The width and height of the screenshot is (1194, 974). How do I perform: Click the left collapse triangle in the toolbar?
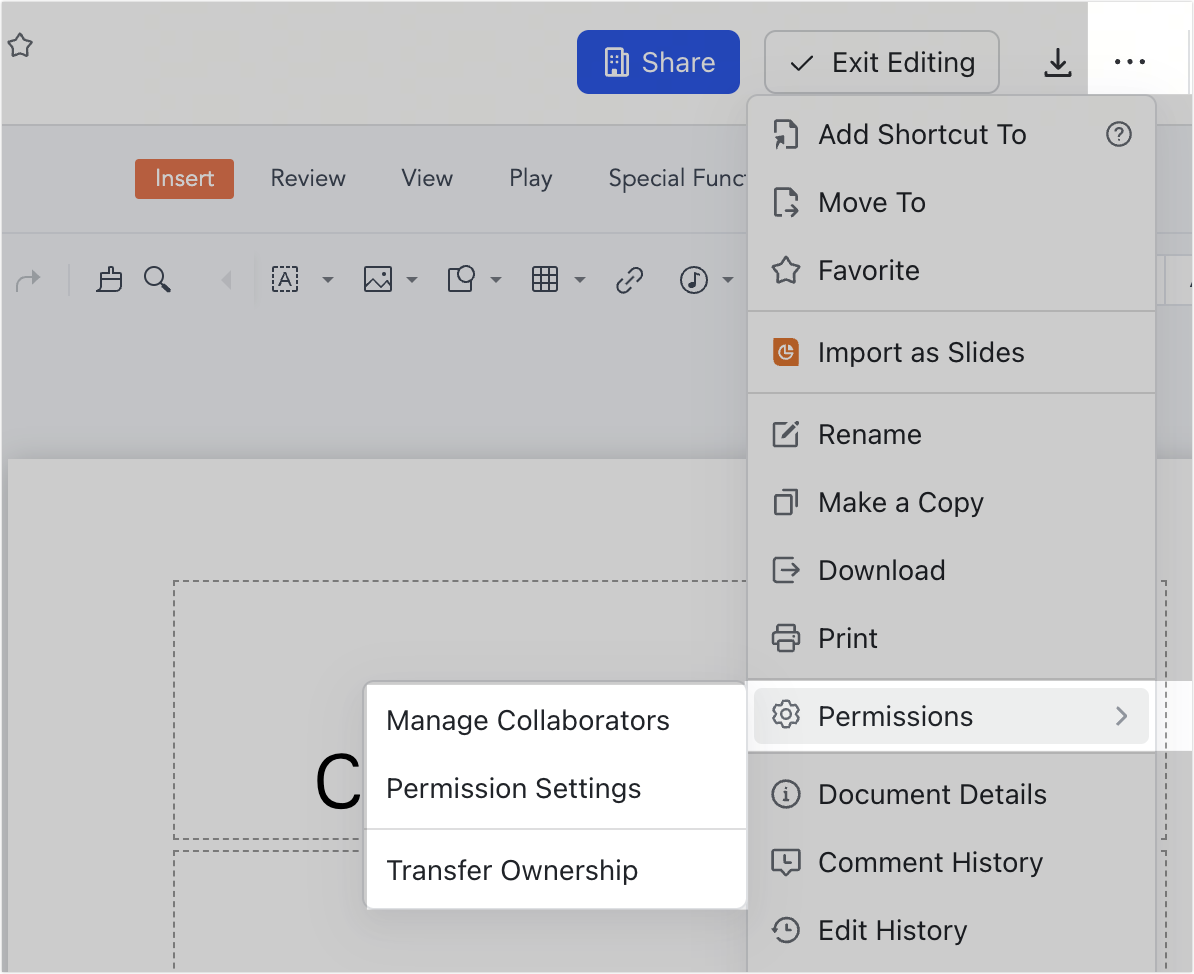tap(225, 280)
